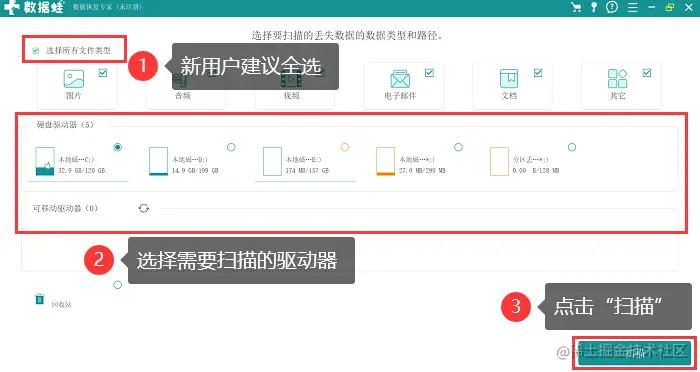Select the lost partition radio button
This screenshot has height=372, width=700.
[572, 147]
